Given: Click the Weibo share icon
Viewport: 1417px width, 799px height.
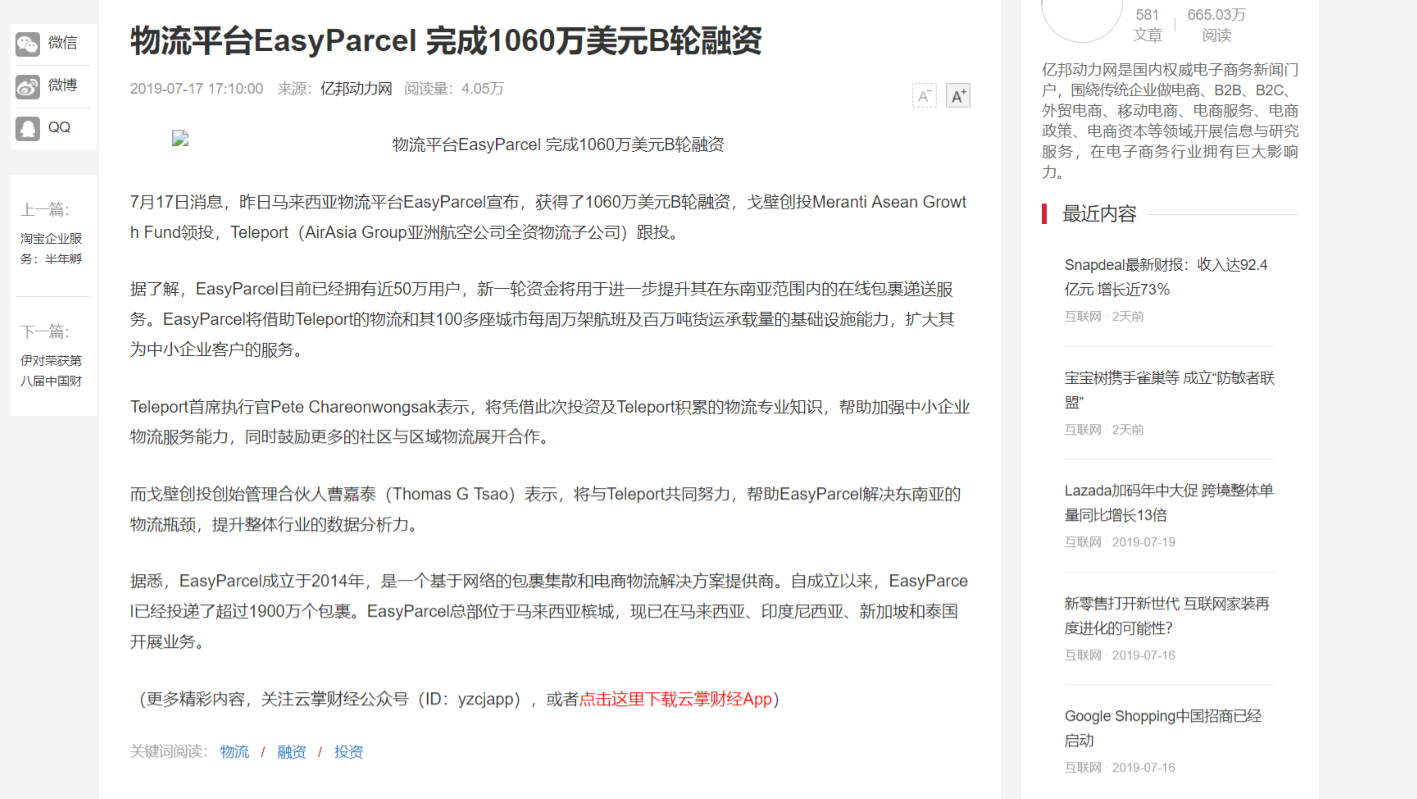Looking at the screenshot, I should coord(28,86).
